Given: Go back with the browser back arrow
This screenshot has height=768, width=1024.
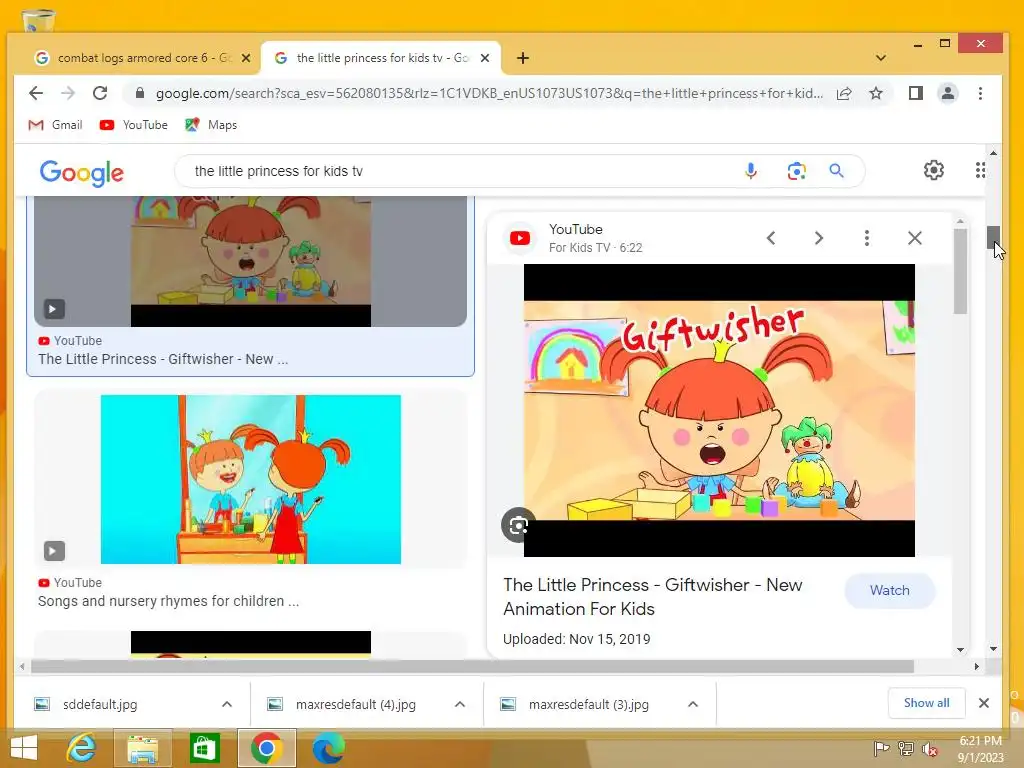Looking at the screenshot, I should pos(36,93).
